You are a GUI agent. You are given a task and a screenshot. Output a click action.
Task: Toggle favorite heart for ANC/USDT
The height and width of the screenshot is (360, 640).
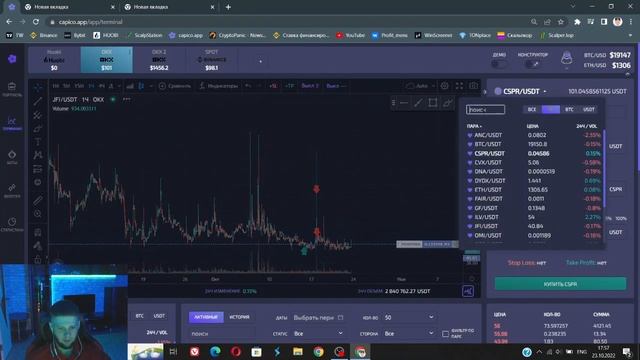470,135
